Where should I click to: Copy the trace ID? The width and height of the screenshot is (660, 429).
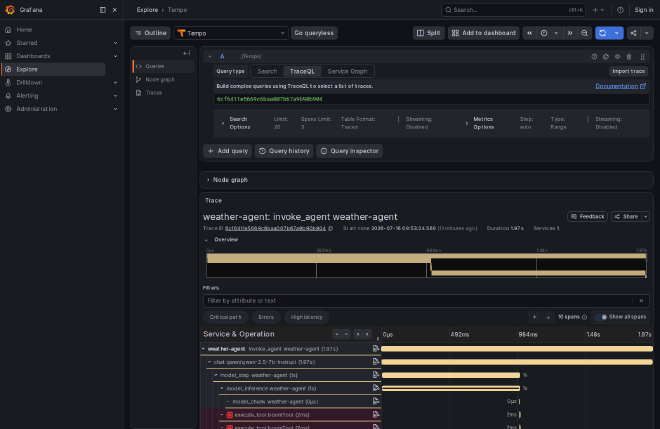pos(330,229)
